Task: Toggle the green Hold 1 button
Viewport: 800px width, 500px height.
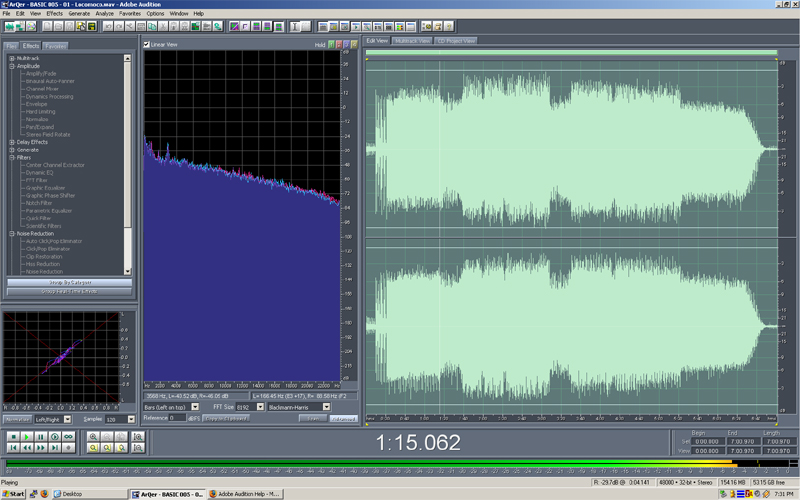Action: 331,44
